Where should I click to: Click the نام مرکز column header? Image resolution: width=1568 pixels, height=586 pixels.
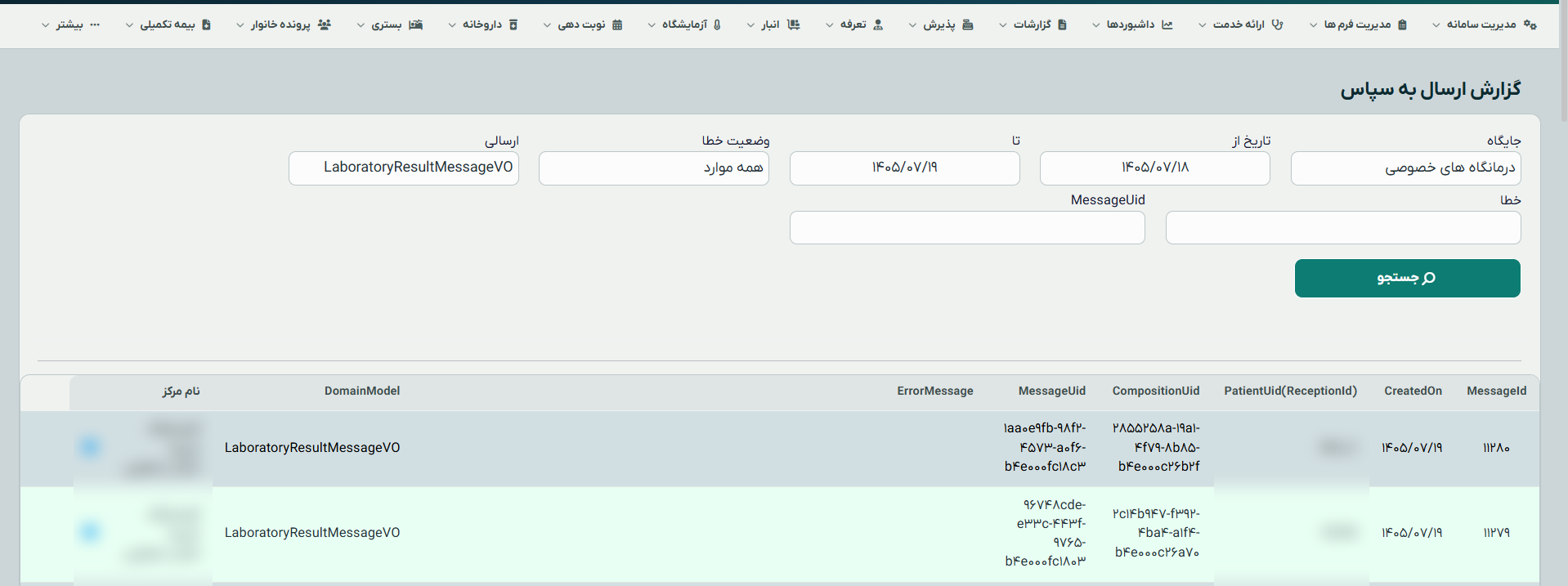click(181, 391)
